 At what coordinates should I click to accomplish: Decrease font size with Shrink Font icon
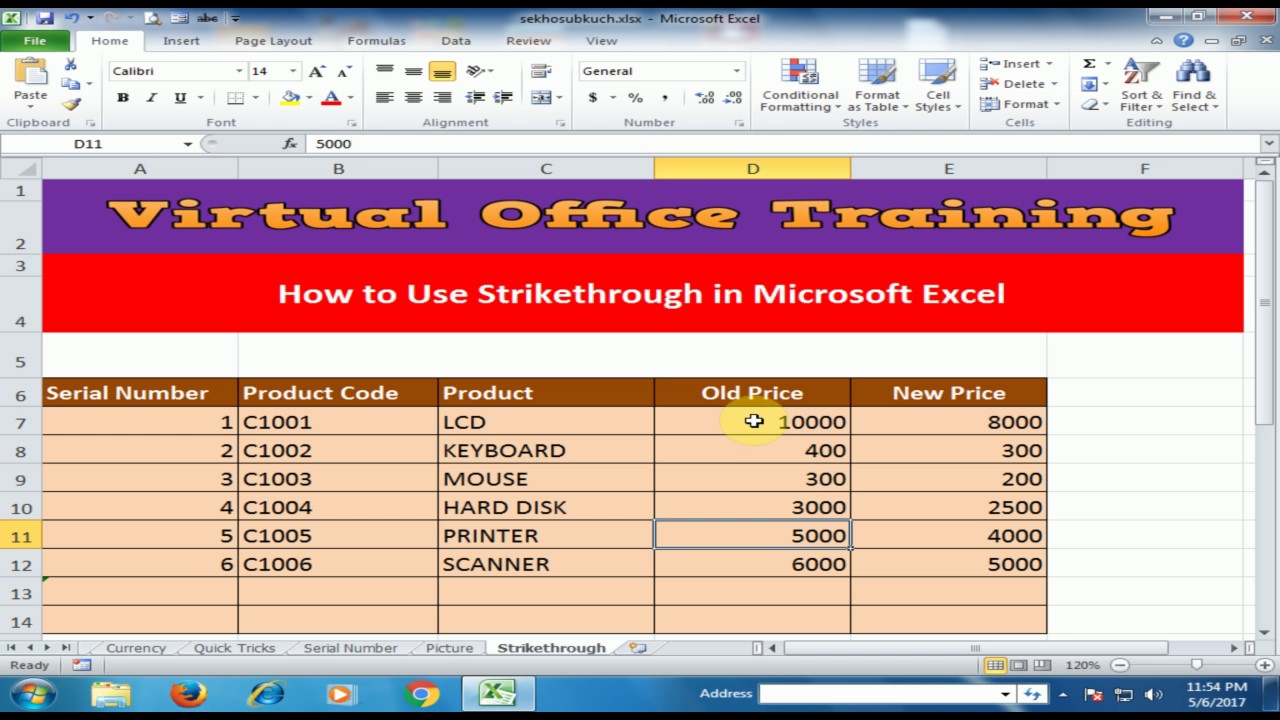[344, 71]
